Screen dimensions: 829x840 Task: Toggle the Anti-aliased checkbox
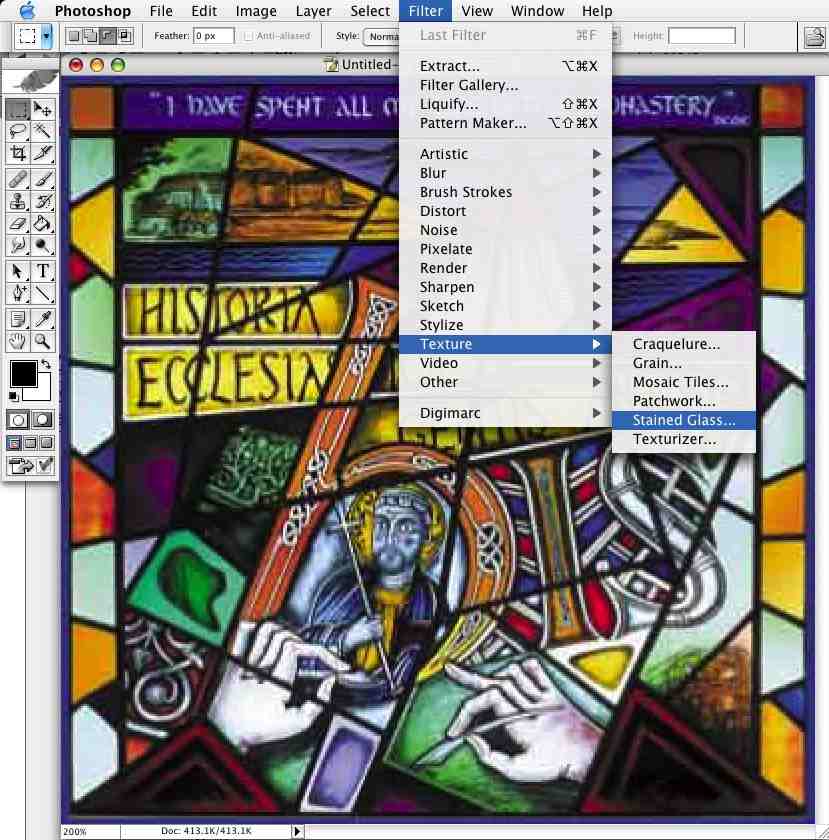[x=248, y=36]
